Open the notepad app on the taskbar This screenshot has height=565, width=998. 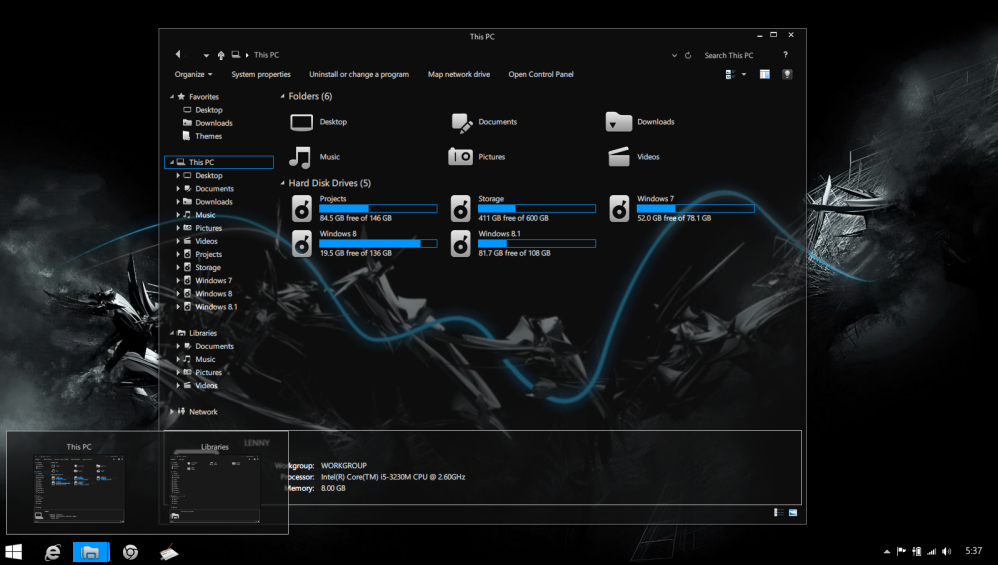pyautogui.click(x=169, y=552)
